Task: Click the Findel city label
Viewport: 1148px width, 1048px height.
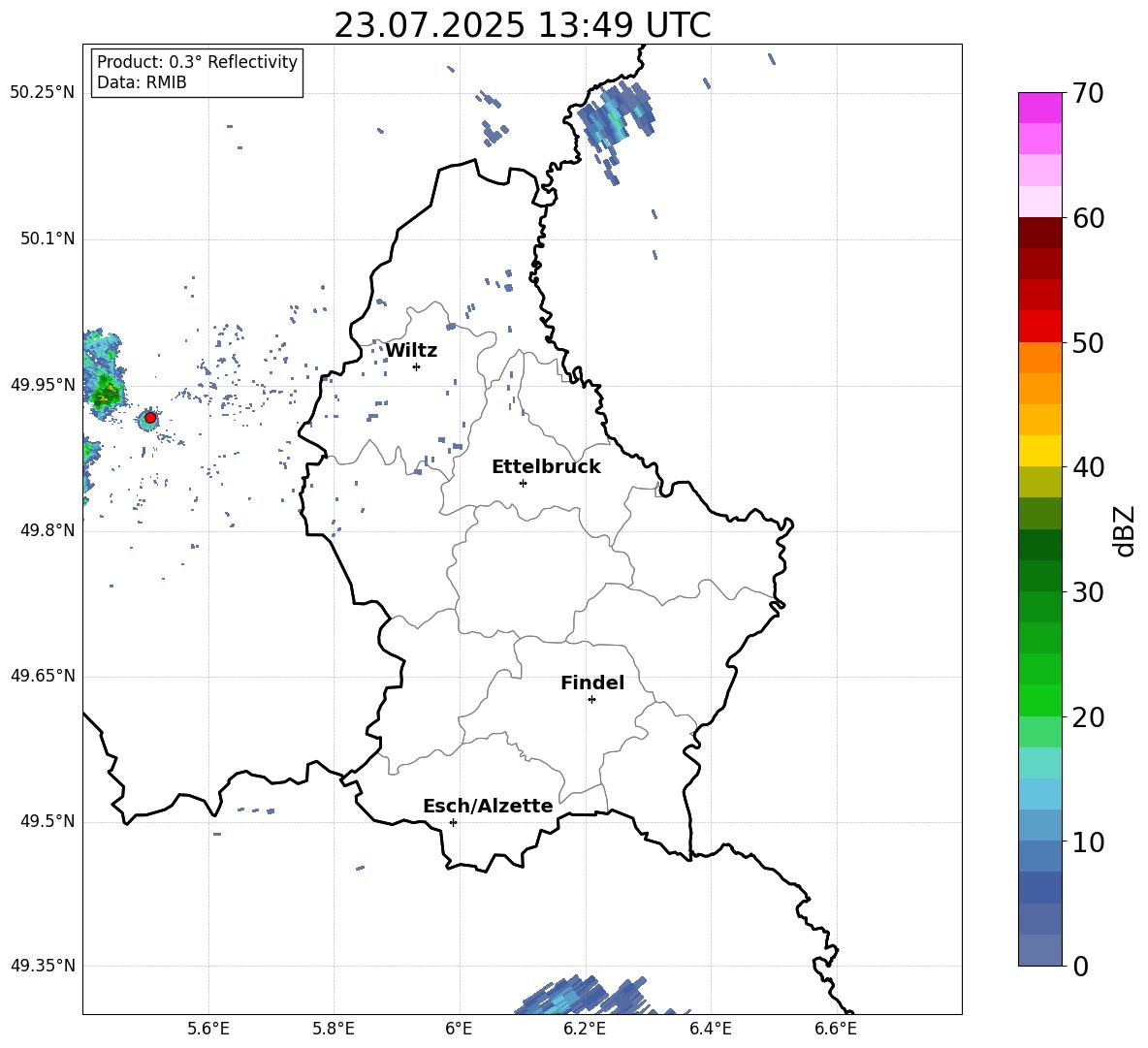Action: pos(592,683)
